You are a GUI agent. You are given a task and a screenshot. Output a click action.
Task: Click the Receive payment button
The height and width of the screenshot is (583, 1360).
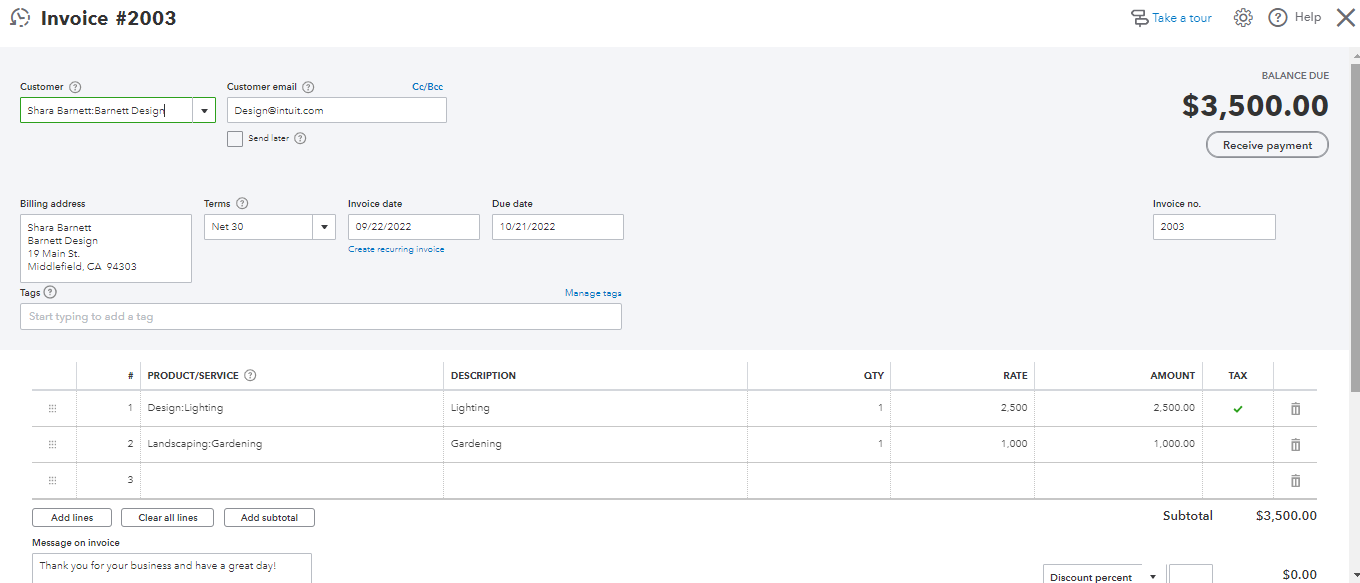point(1267,145)
